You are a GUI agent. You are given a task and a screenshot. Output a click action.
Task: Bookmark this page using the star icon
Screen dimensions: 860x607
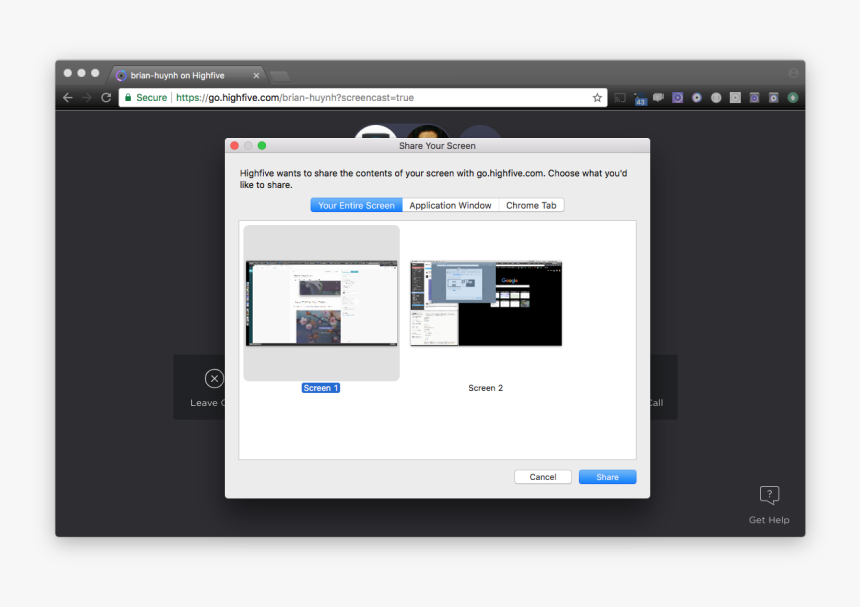pos(597,97)
